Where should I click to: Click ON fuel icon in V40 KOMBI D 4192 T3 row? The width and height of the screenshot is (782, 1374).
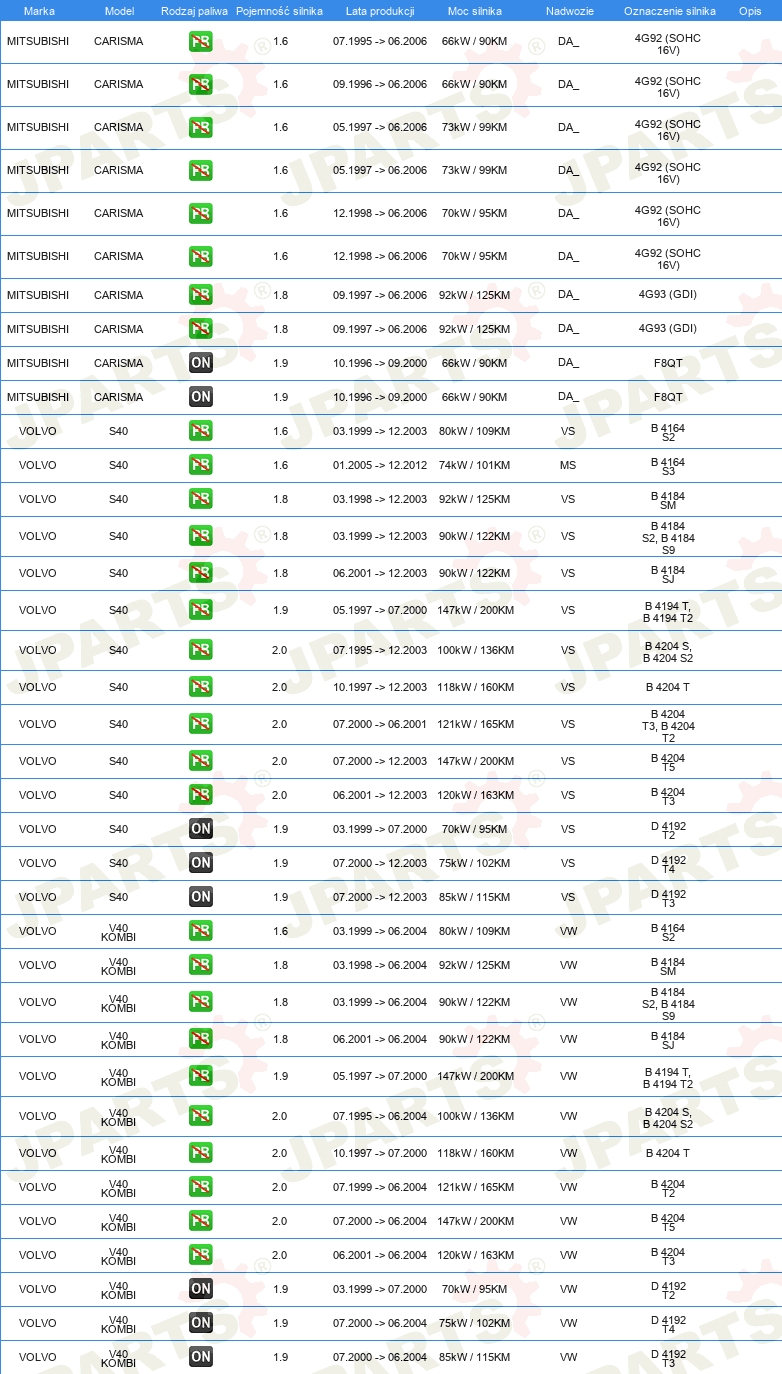tap(201, 1357)
